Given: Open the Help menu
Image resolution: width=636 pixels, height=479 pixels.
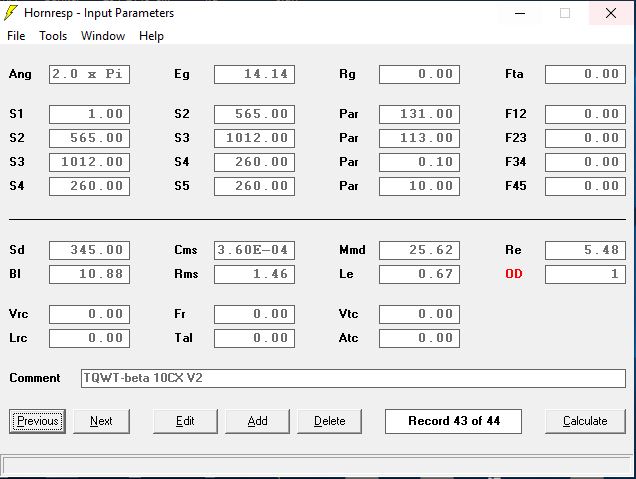Looking at the screenshot, I should pos(151,36).
